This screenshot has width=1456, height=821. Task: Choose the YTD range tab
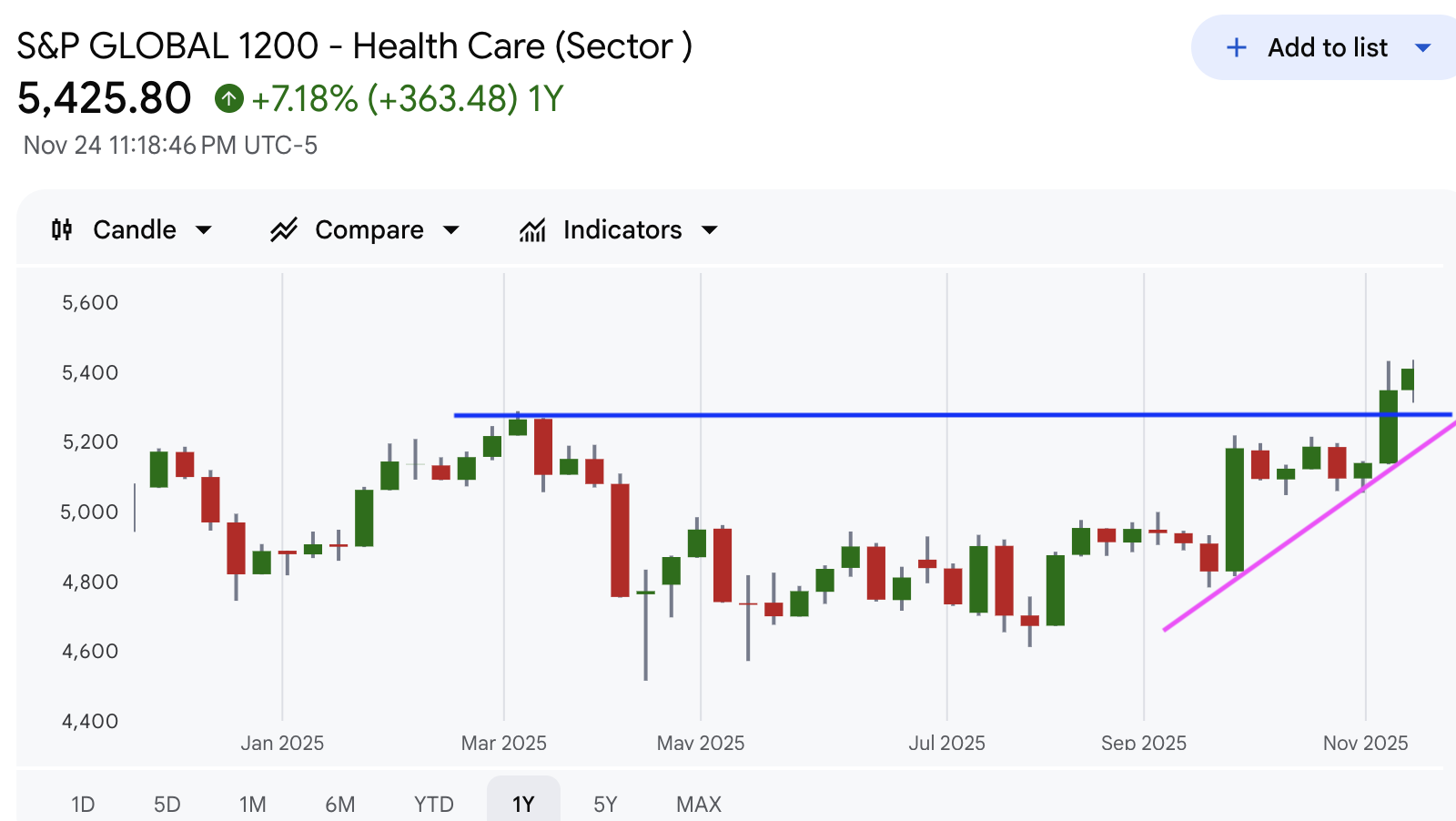(x=433, y=804)
